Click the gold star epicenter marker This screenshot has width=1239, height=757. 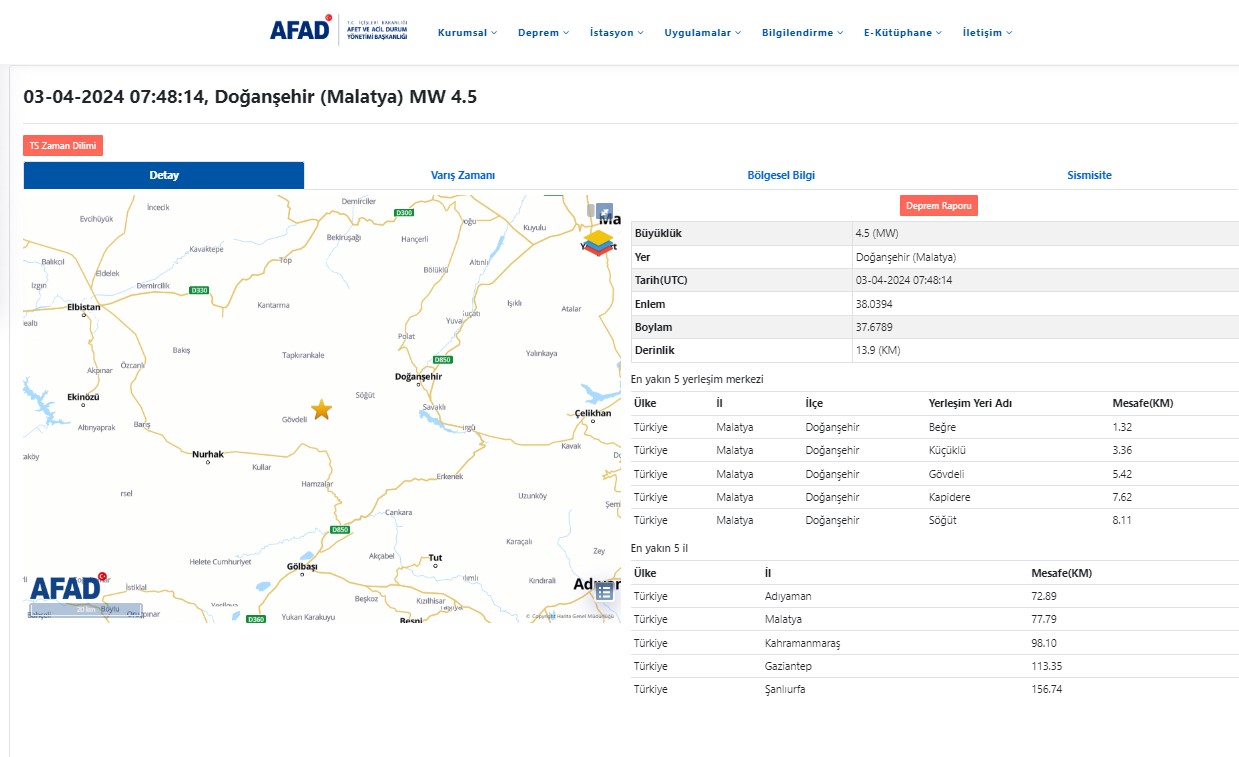point(321,409)
